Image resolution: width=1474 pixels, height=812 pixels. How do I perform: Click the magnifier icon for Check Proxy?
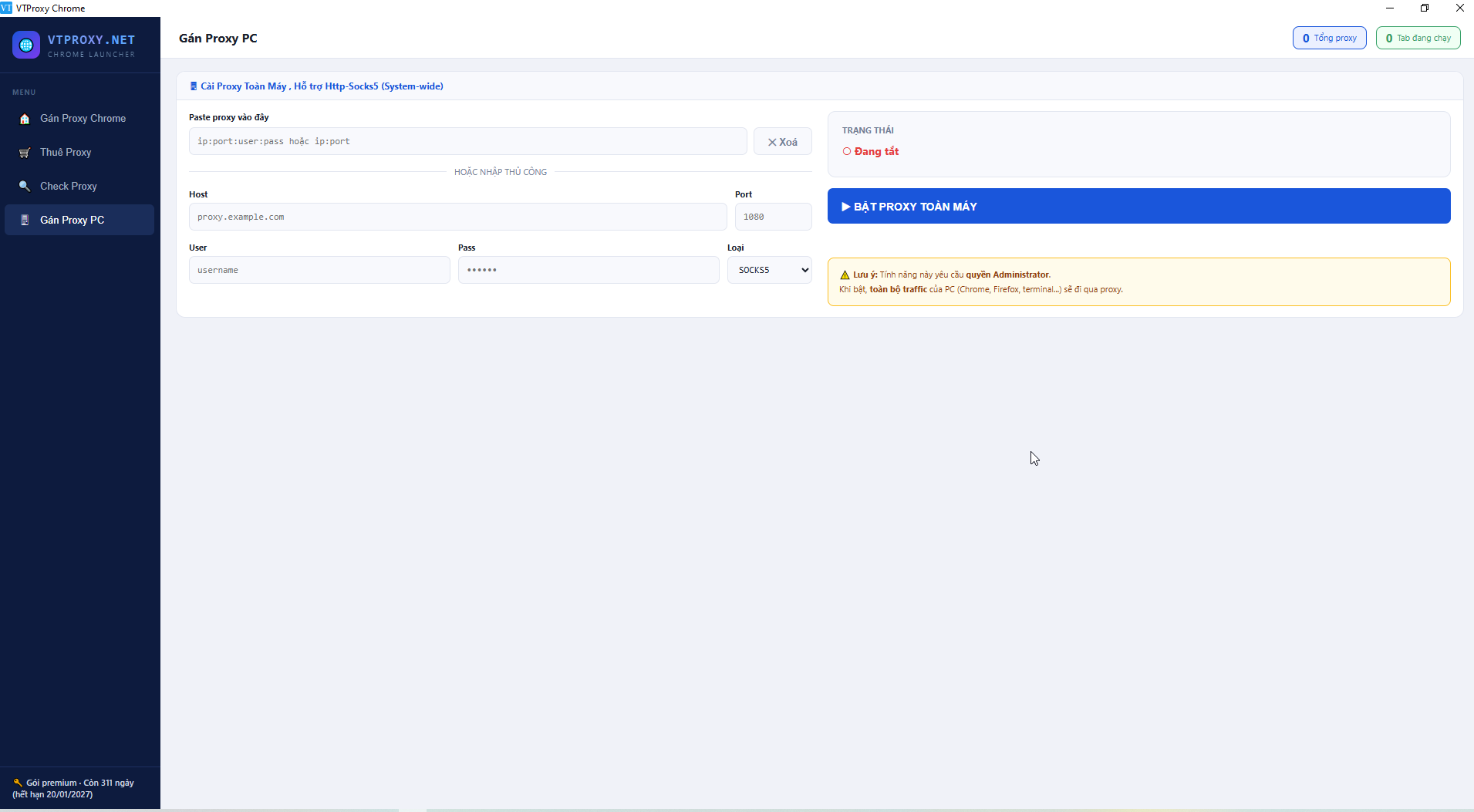coord(25,187)
